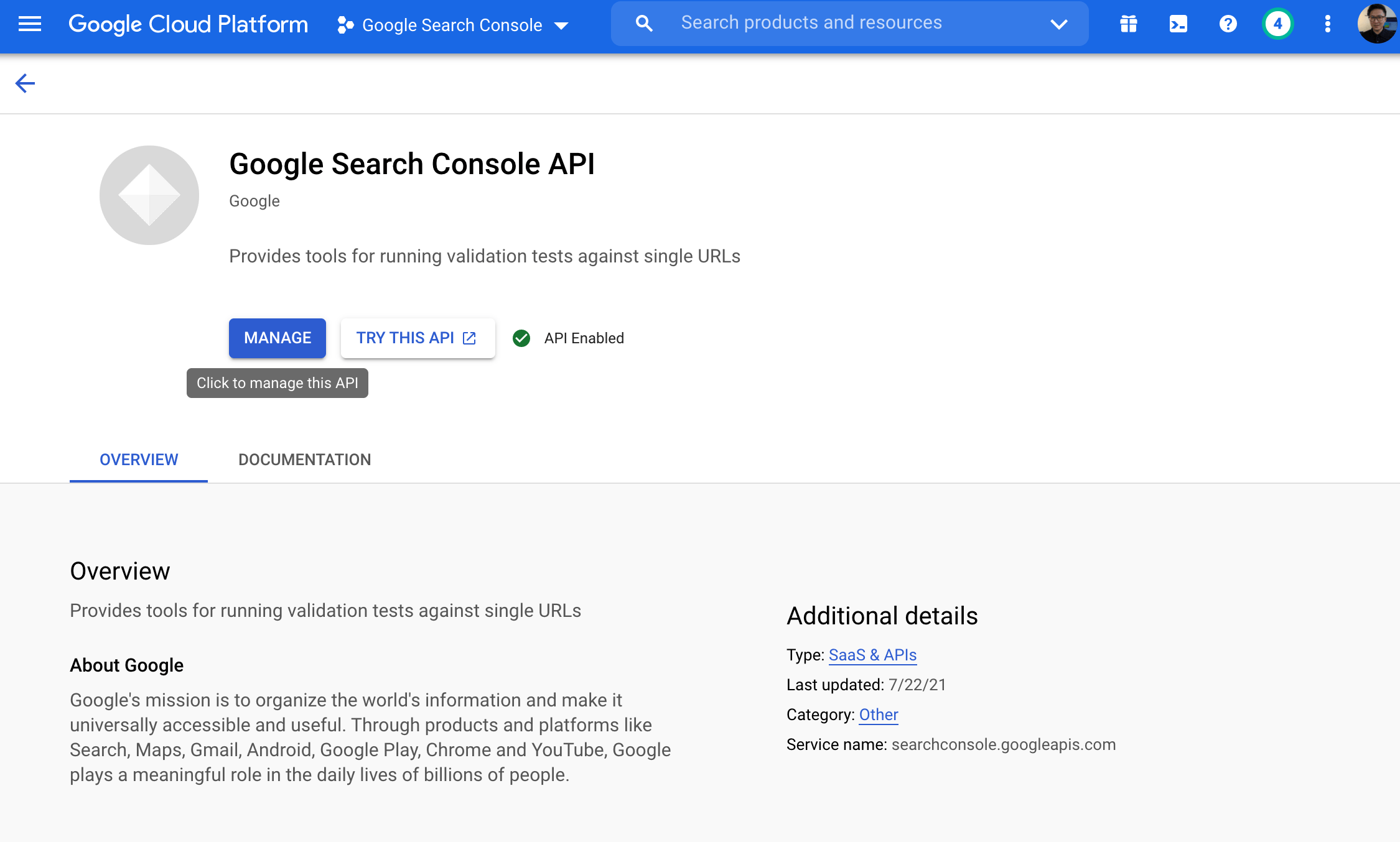Click the user profile avatar
This screenshot has height=842, width=1400.
click(1376, 24)
